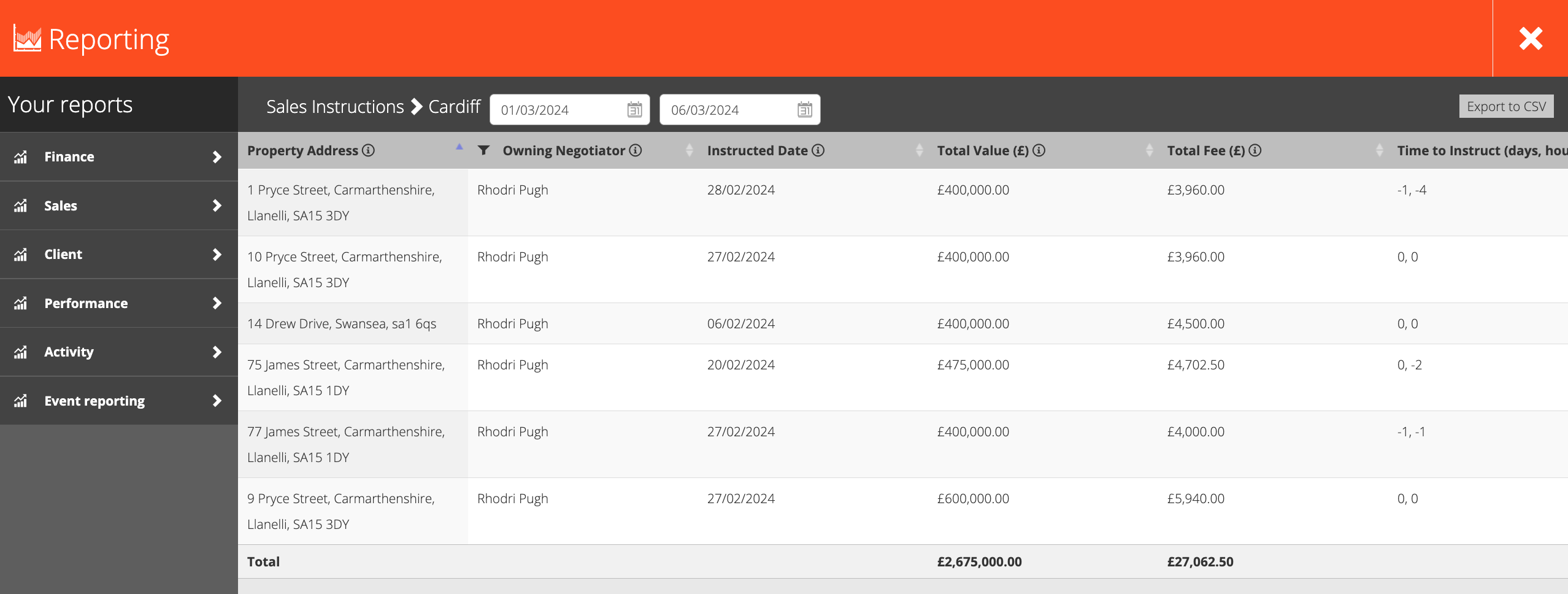Click the Reporting chart logo icon
The height and width of the screenshot is (594, 1568).
pyautogui.click(x=27, y=39)
